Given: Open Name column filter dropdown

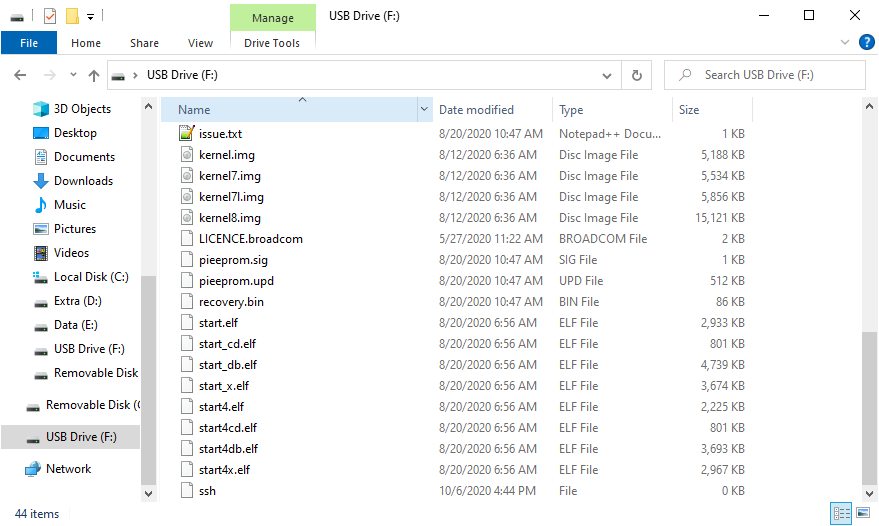Looking at the screenshot, I should coord(425,110).
